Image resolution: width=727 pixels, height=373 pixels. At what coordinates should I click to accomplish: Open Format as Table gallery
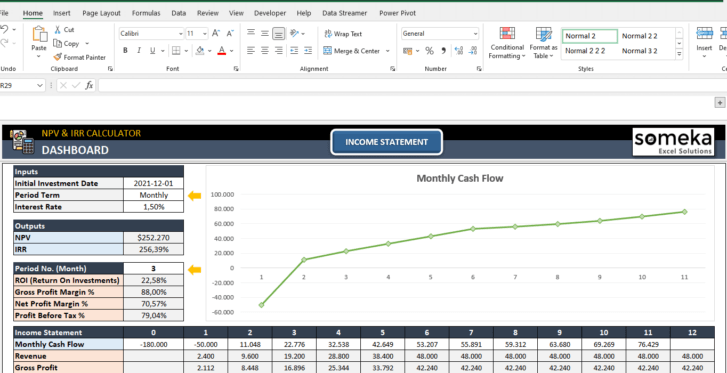click(x=543, y=43)
